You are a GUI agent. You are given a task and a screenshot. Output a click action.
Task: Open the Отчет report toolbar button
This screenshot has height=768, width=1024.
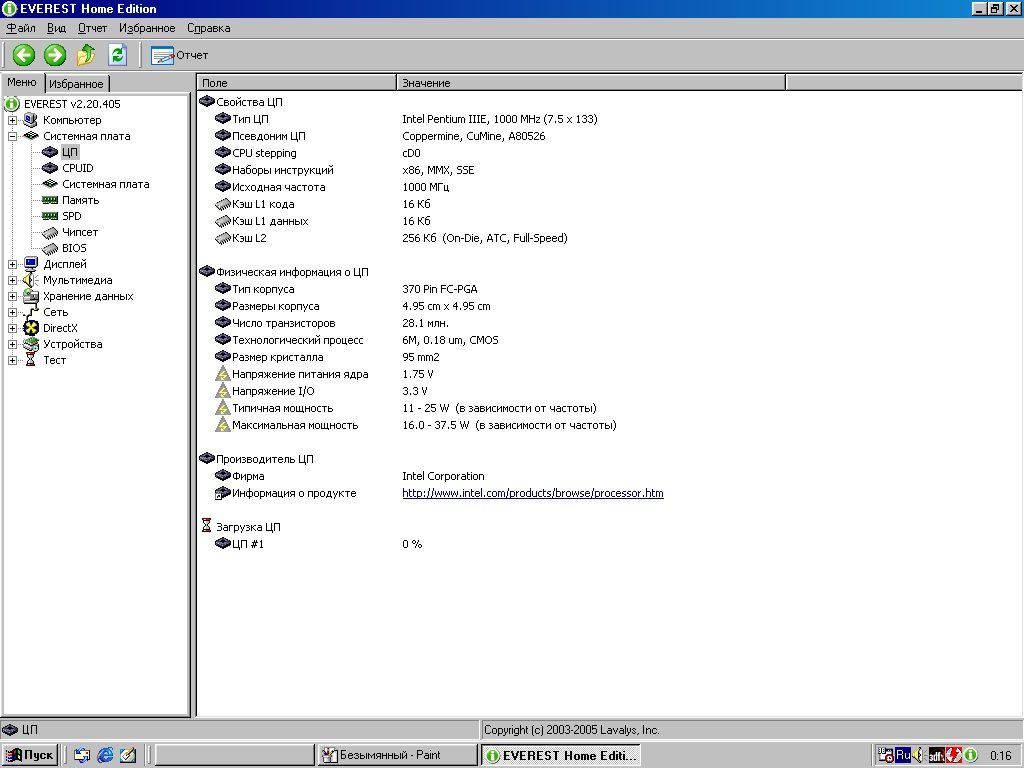(x=180, y=56)
